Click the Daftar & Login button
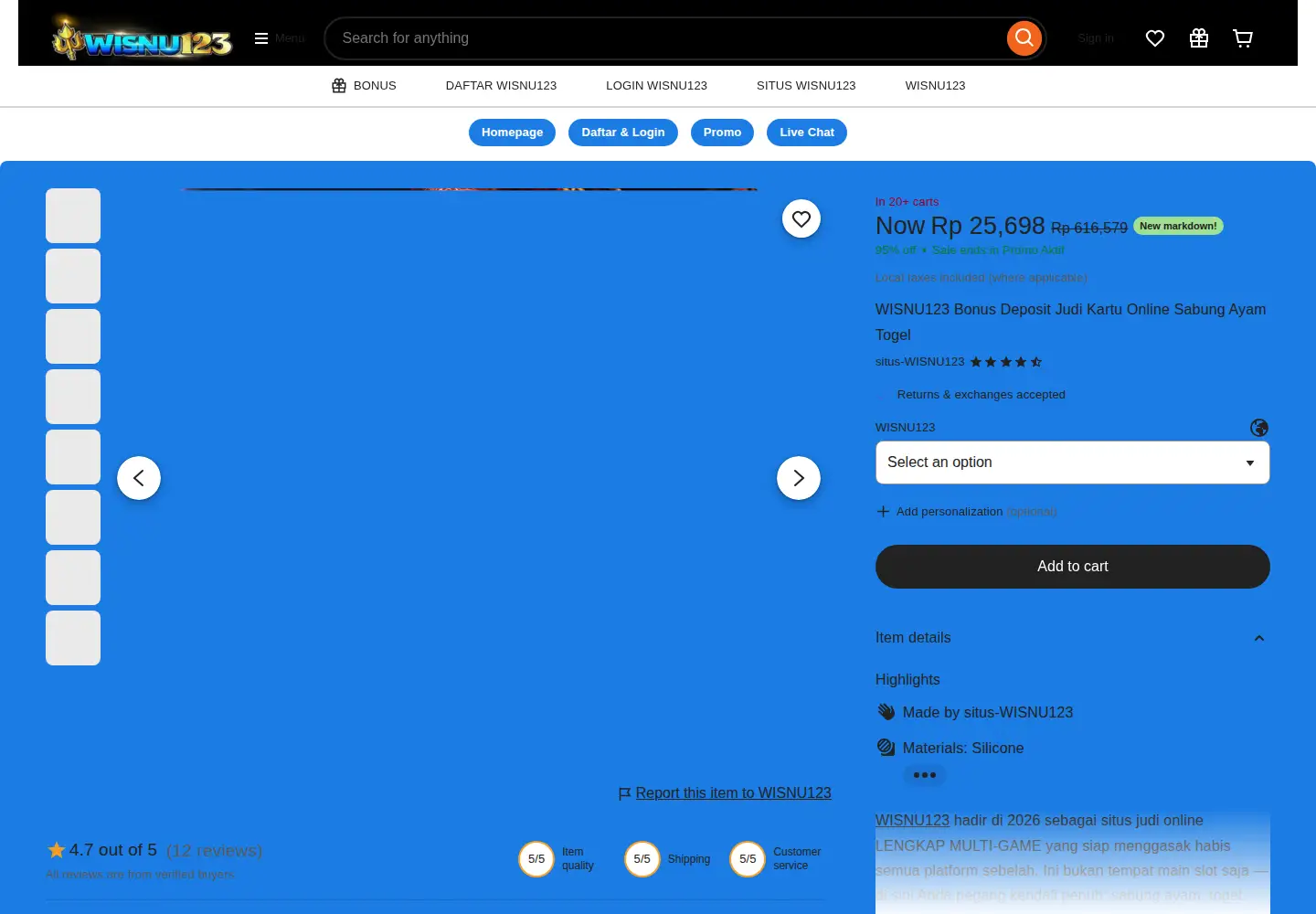The width and height of the screenshot is (1316, 914). tap(623, 133)
